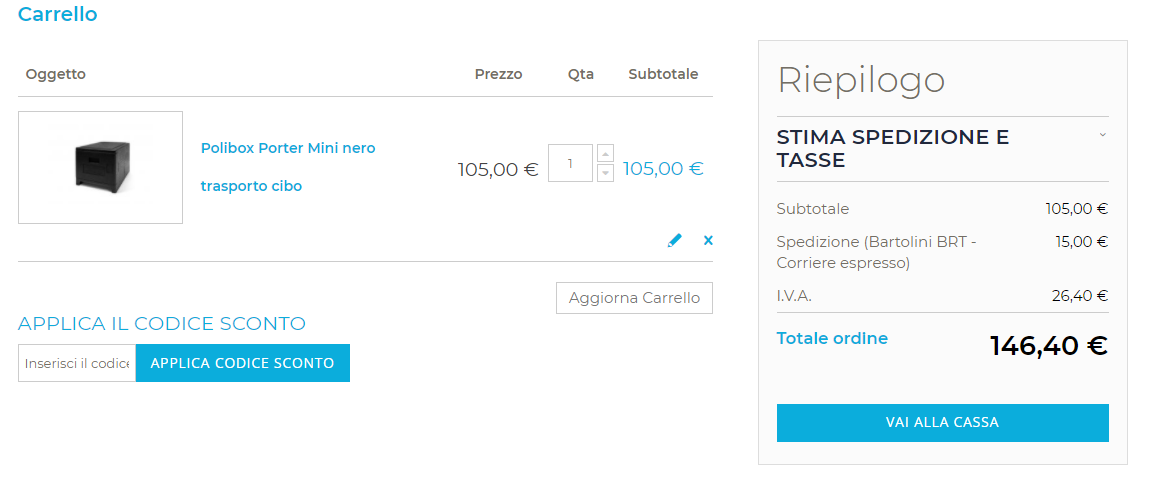Increase quantity with the up arrow

pos(605,153)
